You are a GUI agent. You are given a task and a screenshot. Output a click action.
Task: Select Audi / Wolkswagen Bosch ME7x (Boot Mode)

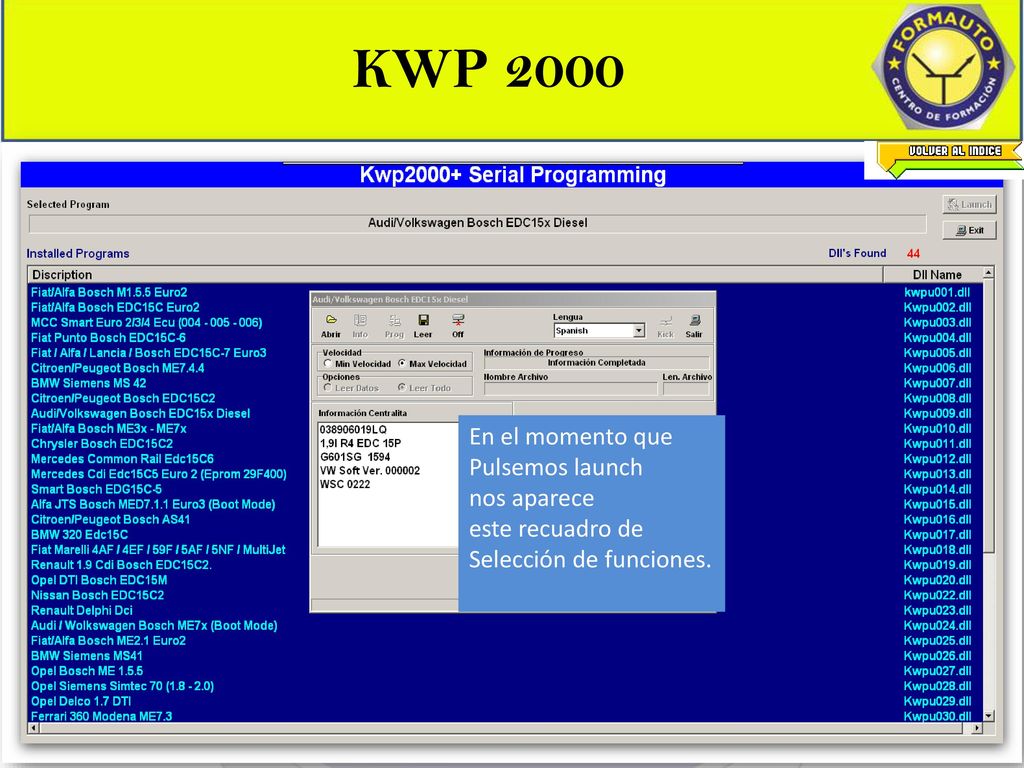(x=154, y=625)
